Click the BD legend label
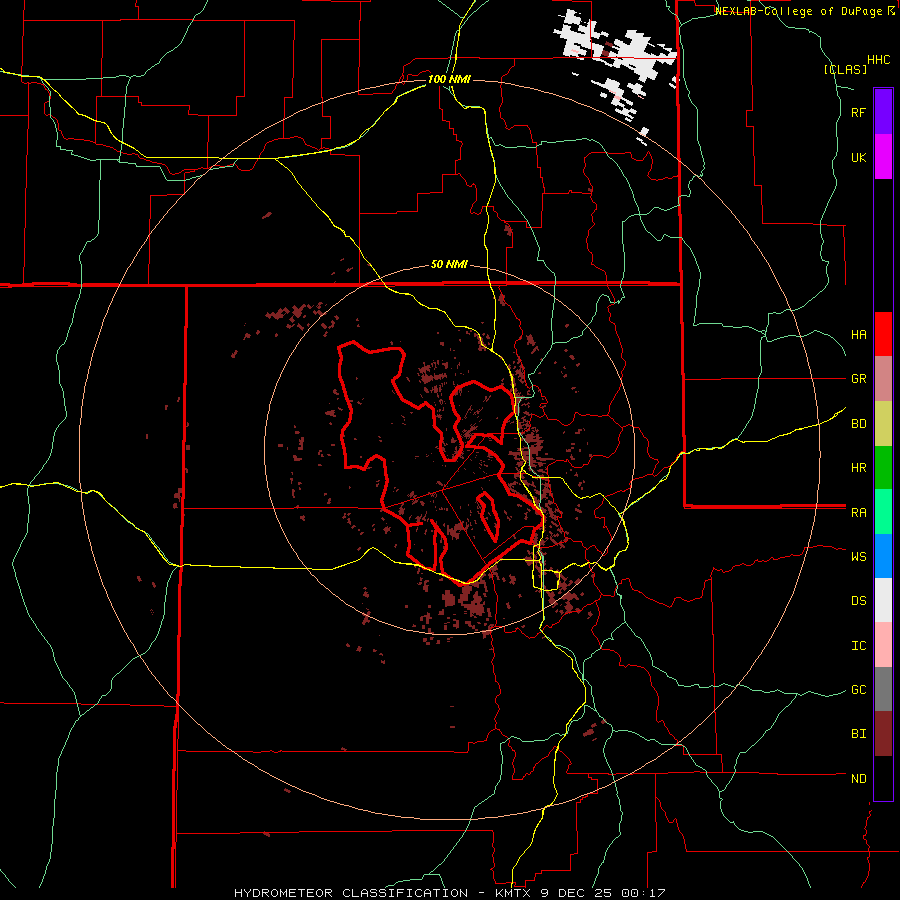900x900 pixels. (x=858, y=424)
